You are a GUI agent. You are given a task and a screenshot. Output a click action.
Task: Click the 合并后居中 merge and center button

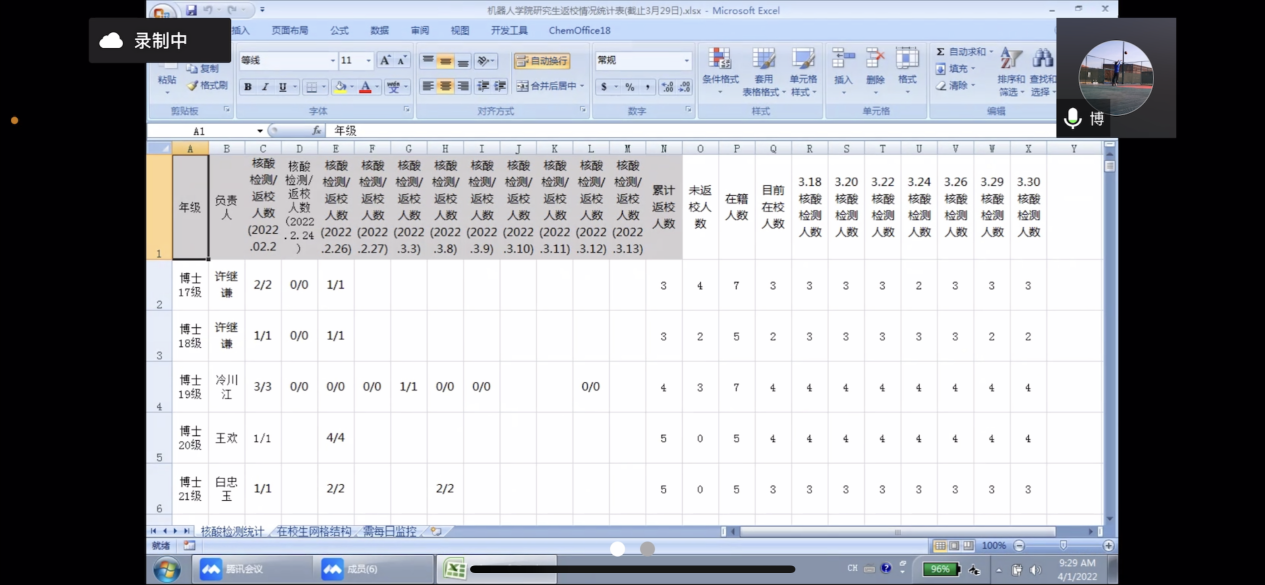[x=548, y=87]
